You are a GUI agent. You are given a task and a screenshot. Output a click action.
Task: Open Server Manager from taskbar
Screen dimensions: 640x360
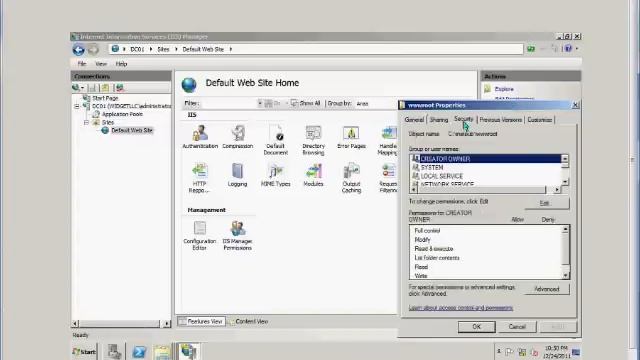point(114,351)
